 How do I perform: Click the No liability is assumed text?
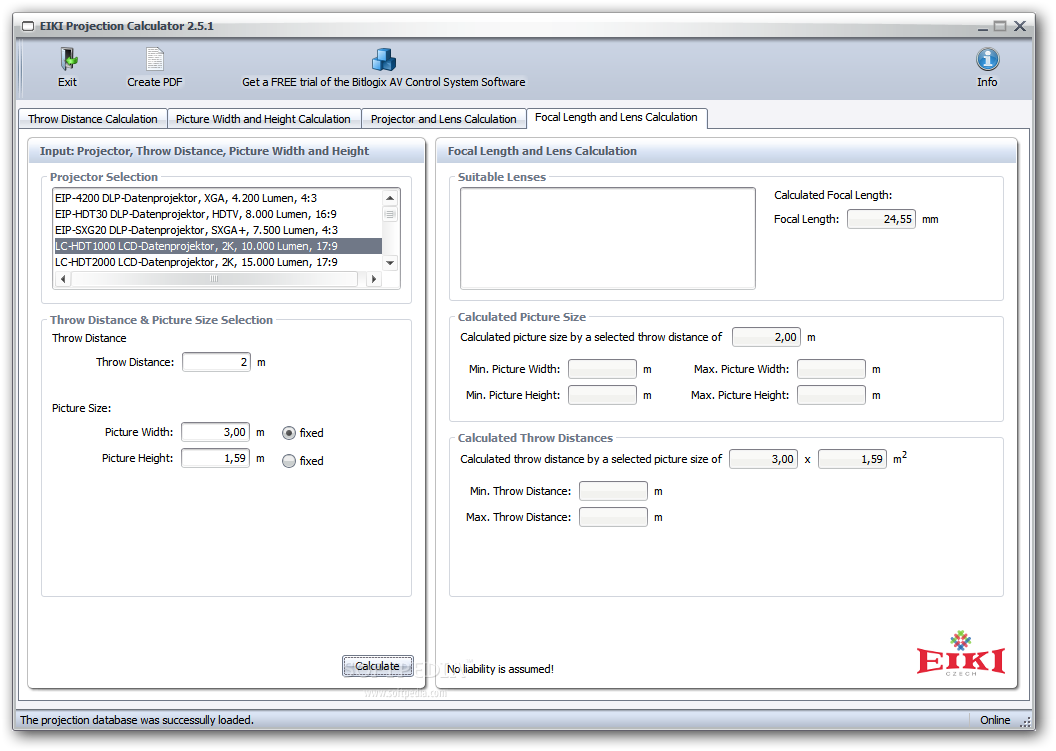[x=500, y=669]
